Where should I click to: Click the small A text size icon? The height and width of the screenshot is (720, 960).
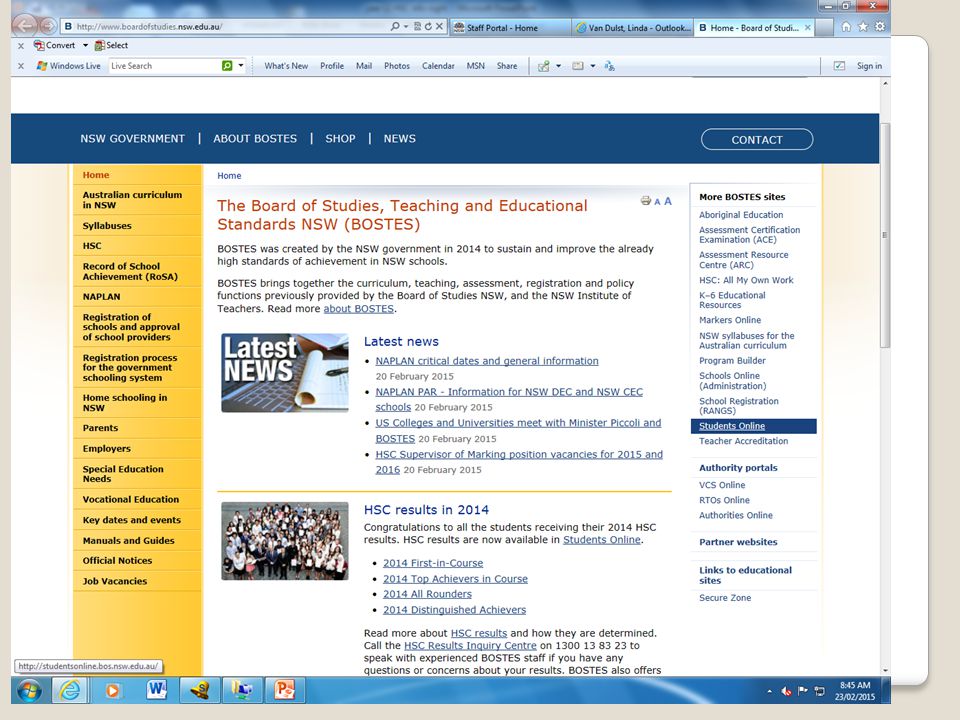tap(657, 202)
